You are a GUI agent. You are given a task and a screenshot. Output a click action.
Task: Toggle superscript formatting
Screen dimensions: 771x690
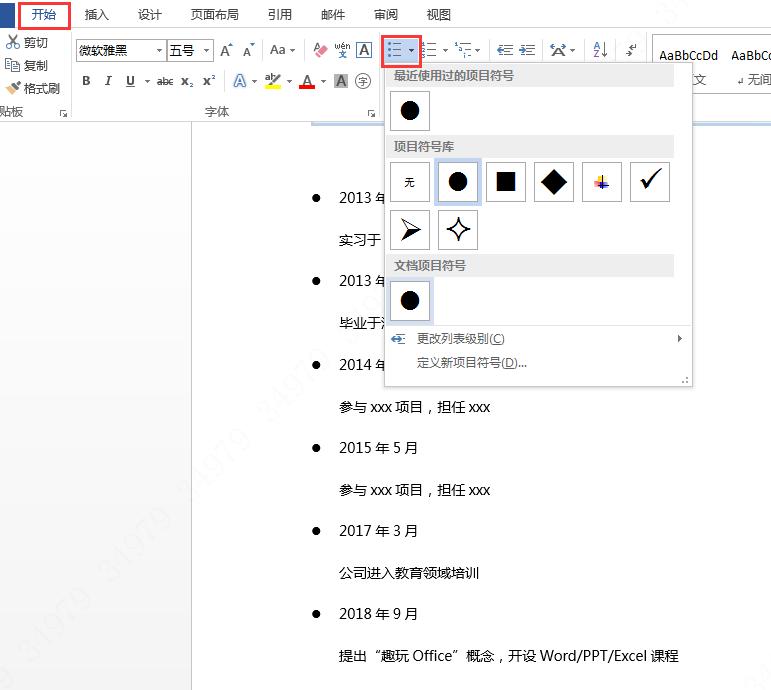pyautogui.click(x=209, y=81)
